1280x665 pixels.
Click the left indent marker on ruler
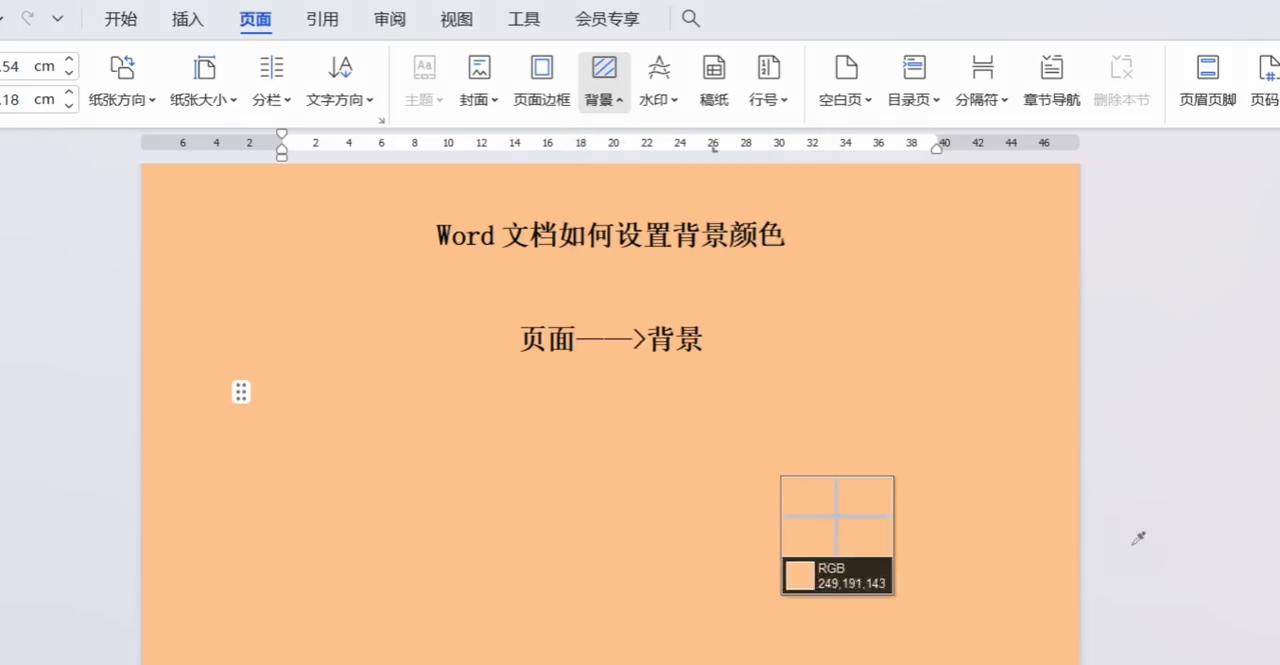282,155
